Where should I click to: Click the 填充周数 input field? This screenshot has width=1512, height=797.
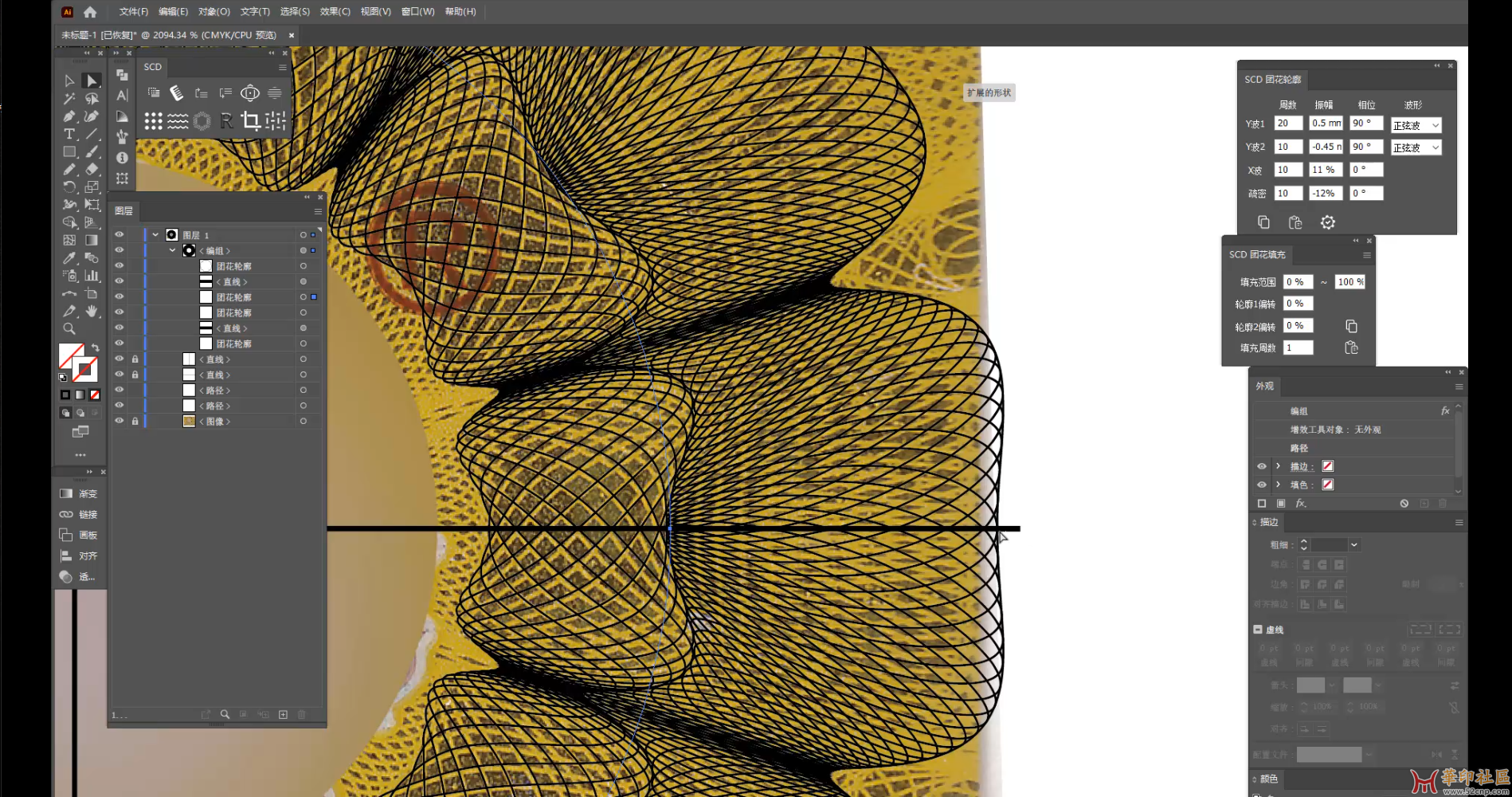pos(1298,347)
